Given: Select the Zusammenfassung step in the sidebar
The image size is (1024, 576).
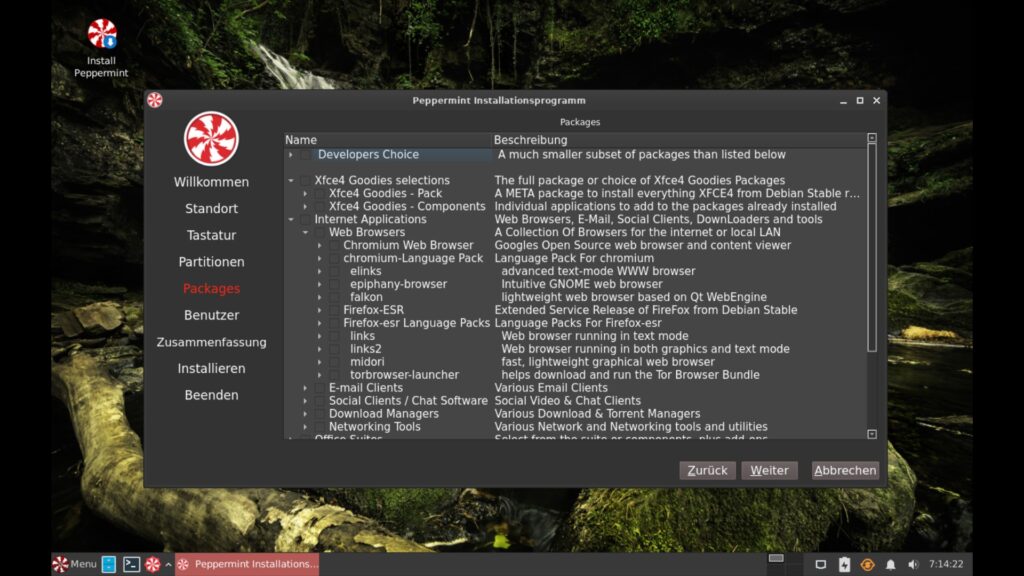Looking at the screenshot, I should pos(211,342).
